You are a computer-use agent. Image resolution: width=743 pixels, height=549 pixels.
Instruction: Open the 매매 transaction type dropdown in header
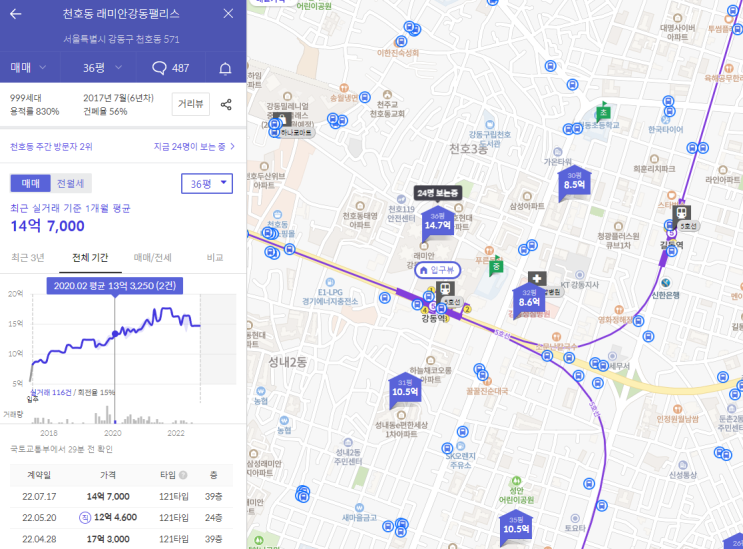pos(29,68)
